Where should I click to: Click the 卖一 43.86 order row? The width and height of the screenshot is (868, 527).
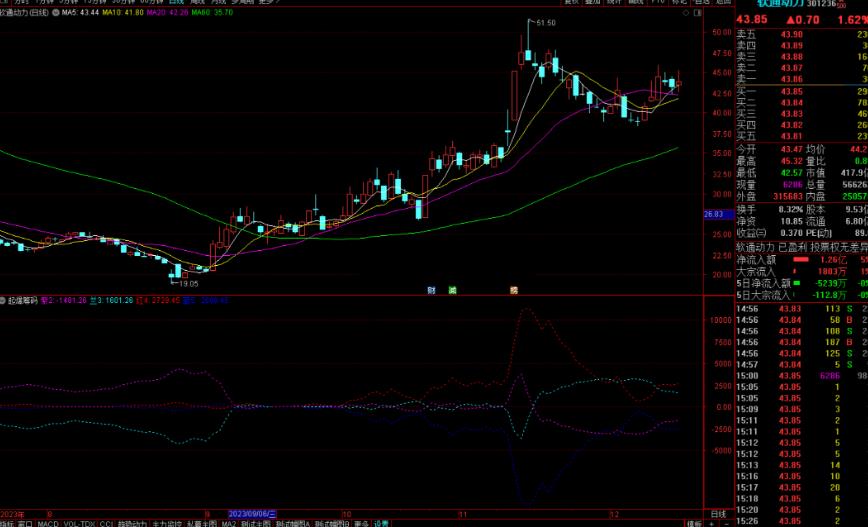click(802, 79)
